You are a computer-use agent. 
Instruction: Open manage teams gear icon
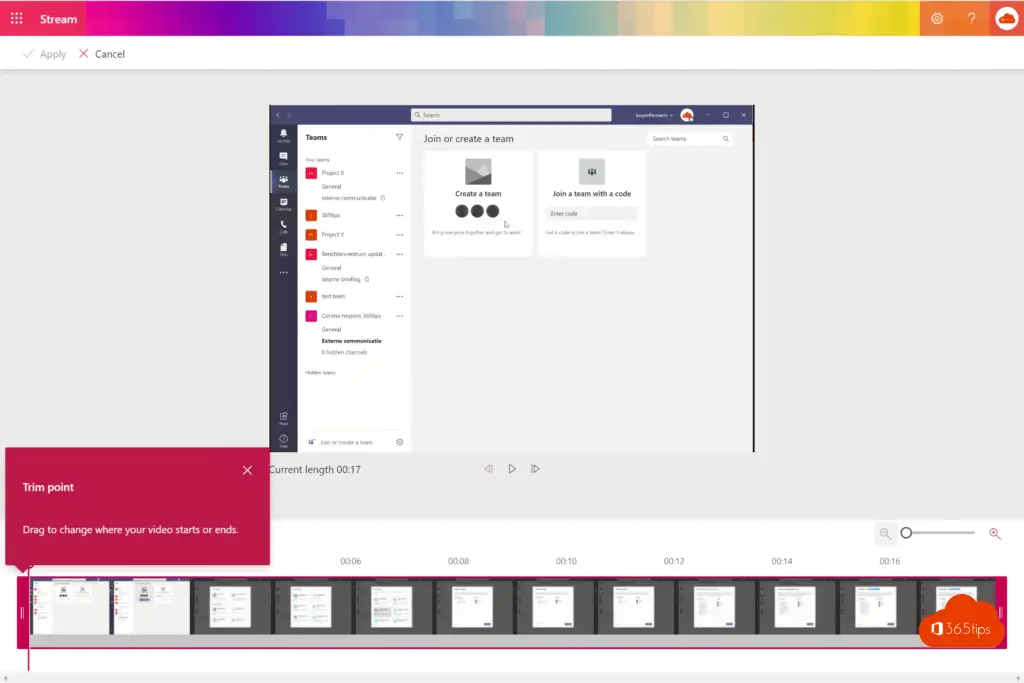(400, 442)
